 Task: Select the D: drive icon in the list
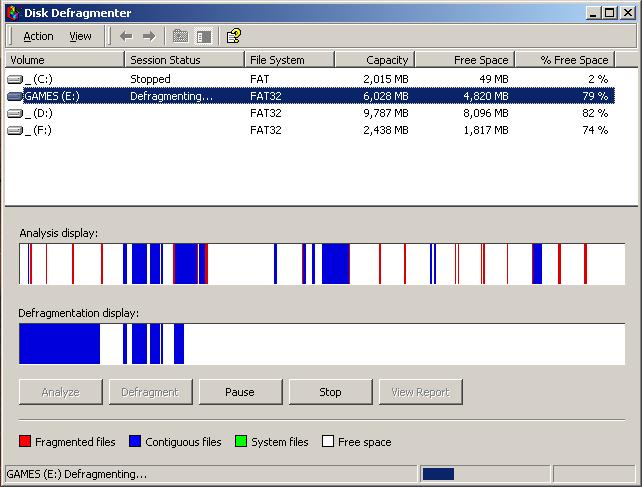coord(15,113)
